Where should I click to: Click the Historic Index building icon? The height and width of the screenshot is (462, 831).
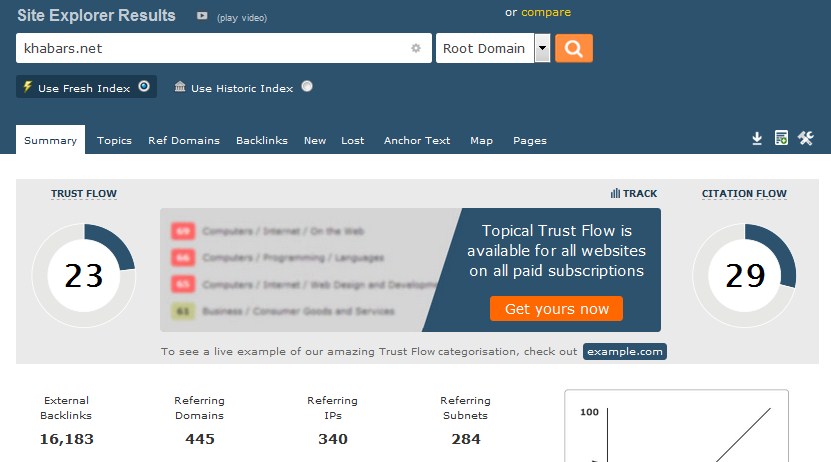[180, 86]
